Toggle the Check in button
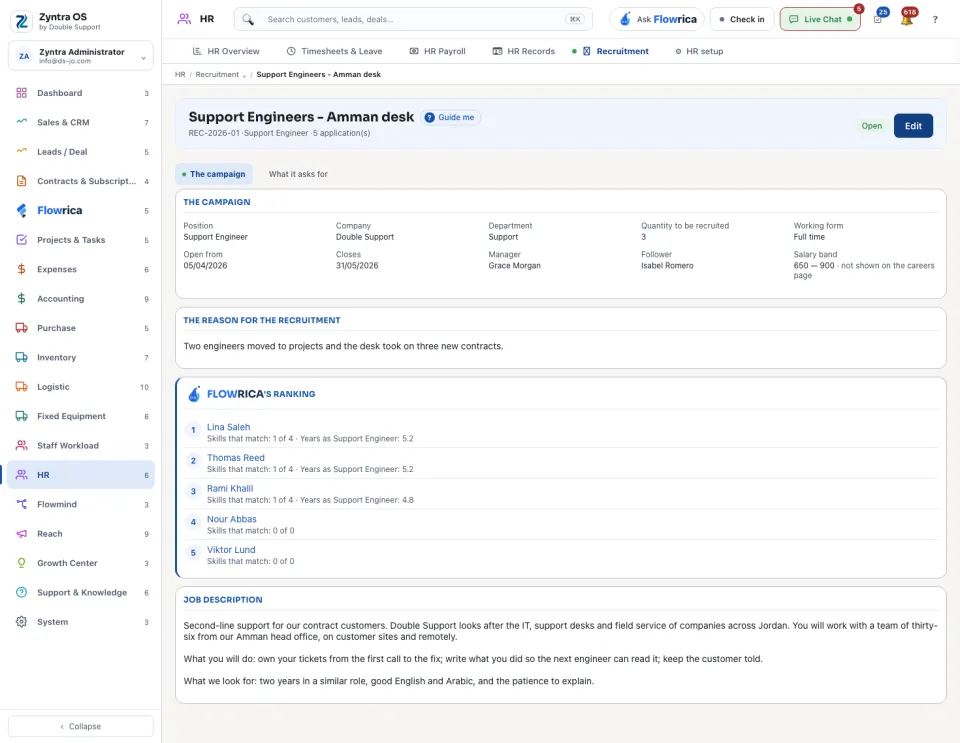This screenshot has height=743, width=960. 742,20
